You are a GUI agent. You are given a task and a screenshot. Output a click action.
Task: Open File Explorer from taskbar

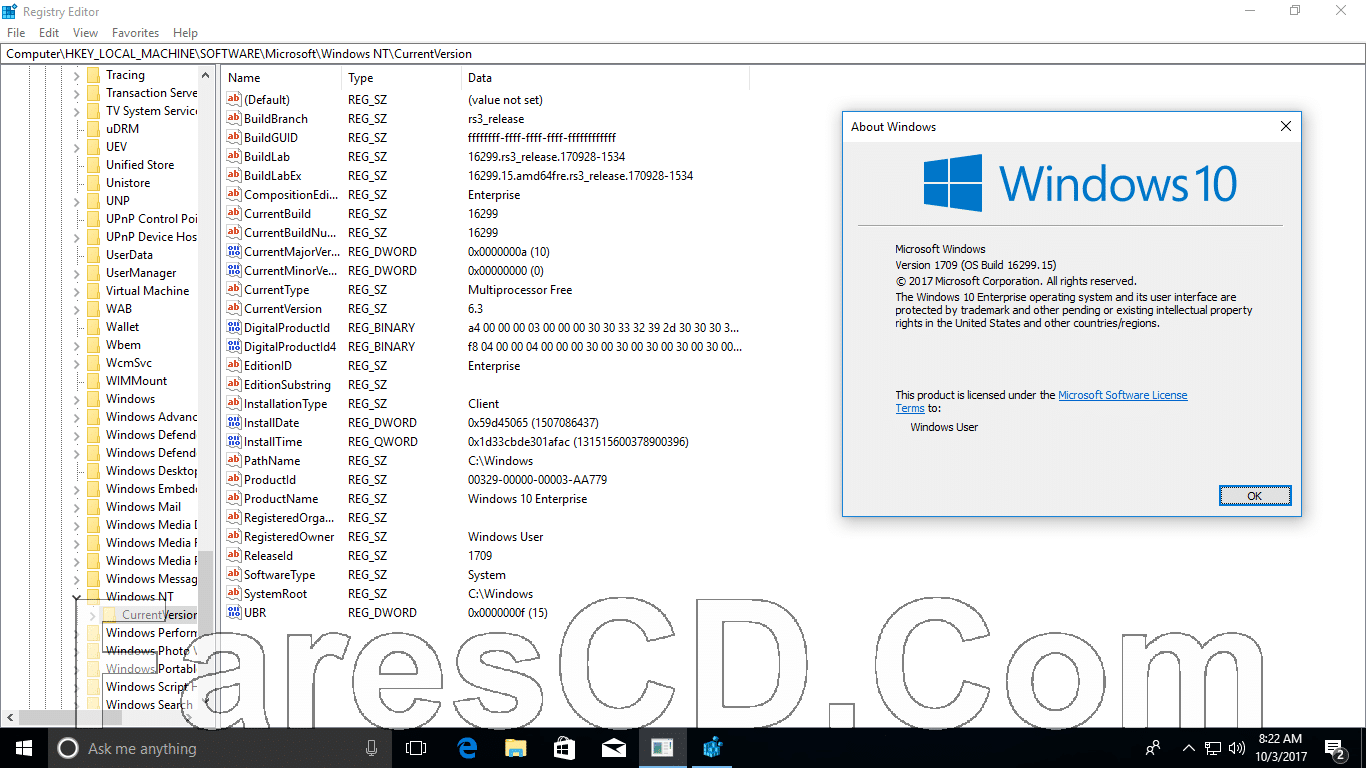coord(516,748)
